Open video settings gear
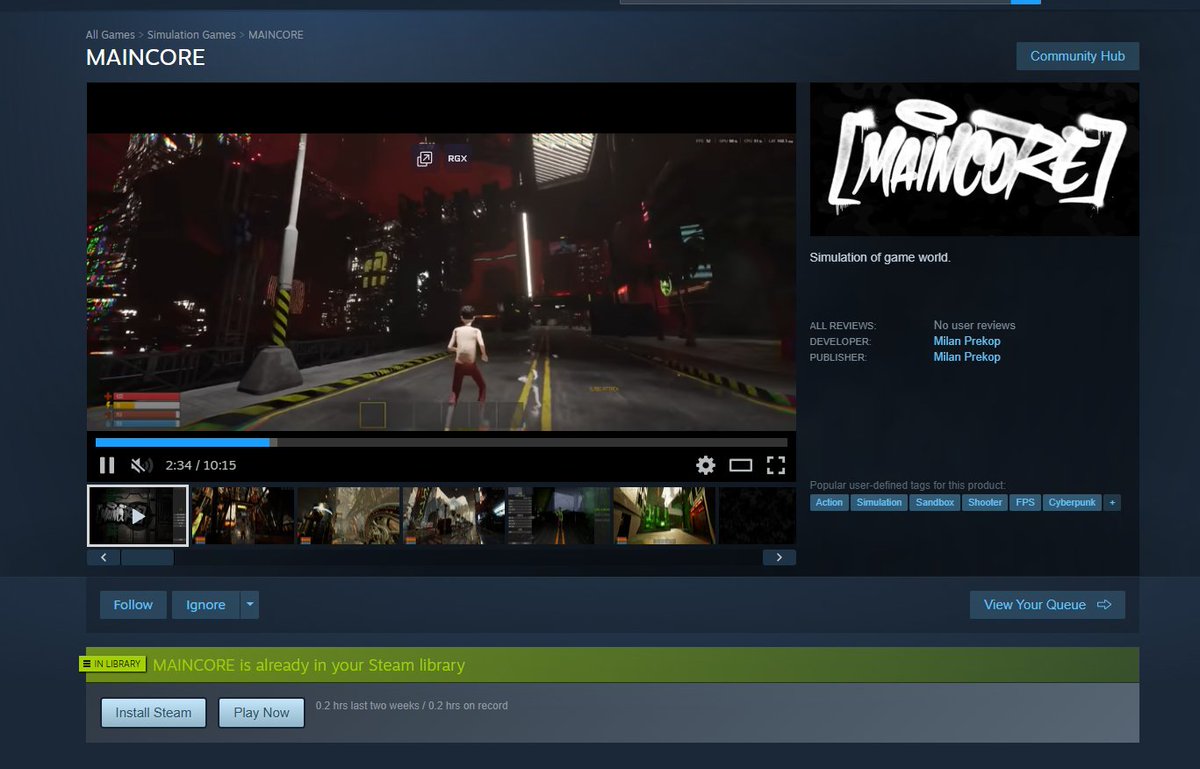Screen dimensions: 1200x769 (x=706, y=465)
